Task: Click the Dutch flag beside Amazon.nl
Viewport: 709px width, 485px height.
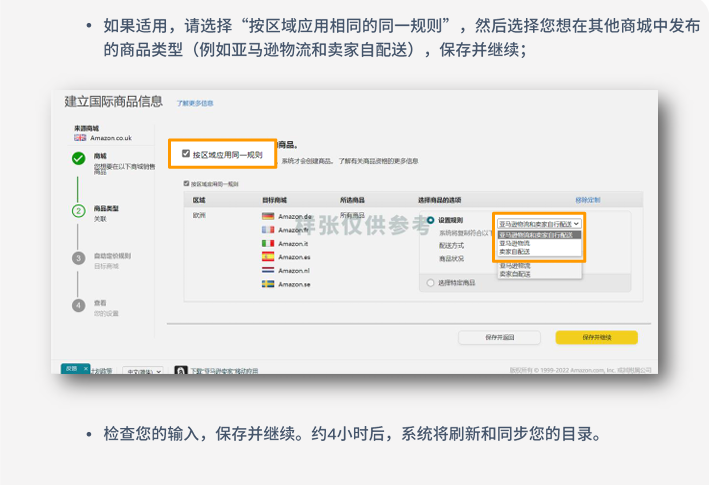Action: coord(268,270)
